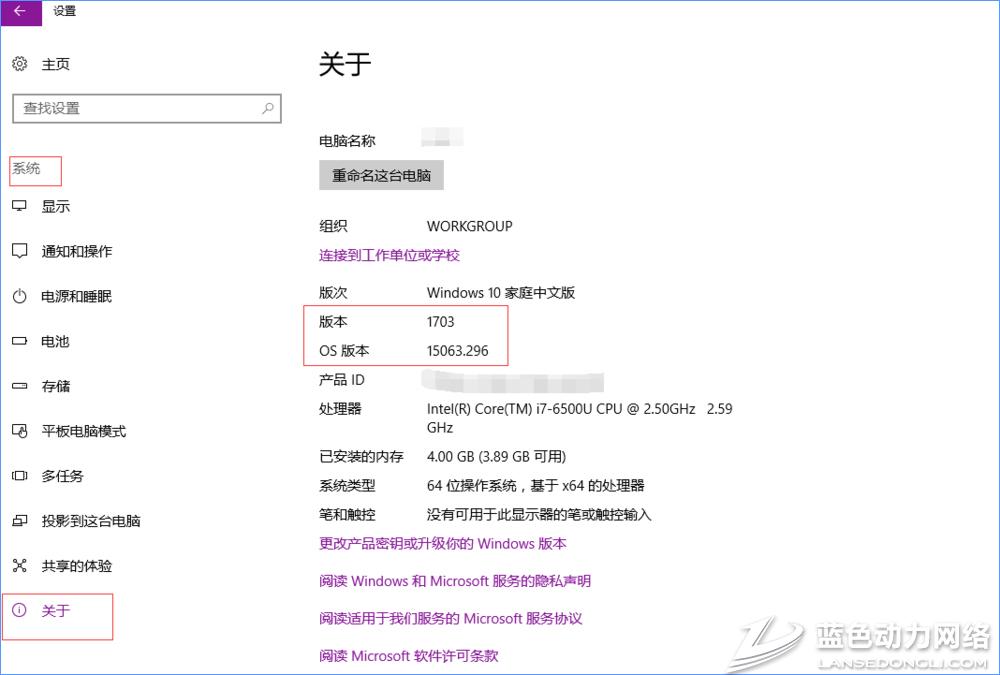Image resolution: width=1000 pixels, height=675 pixels.
Task: Open 连接到工作单位或学校 link
Action: click(389, 255)
